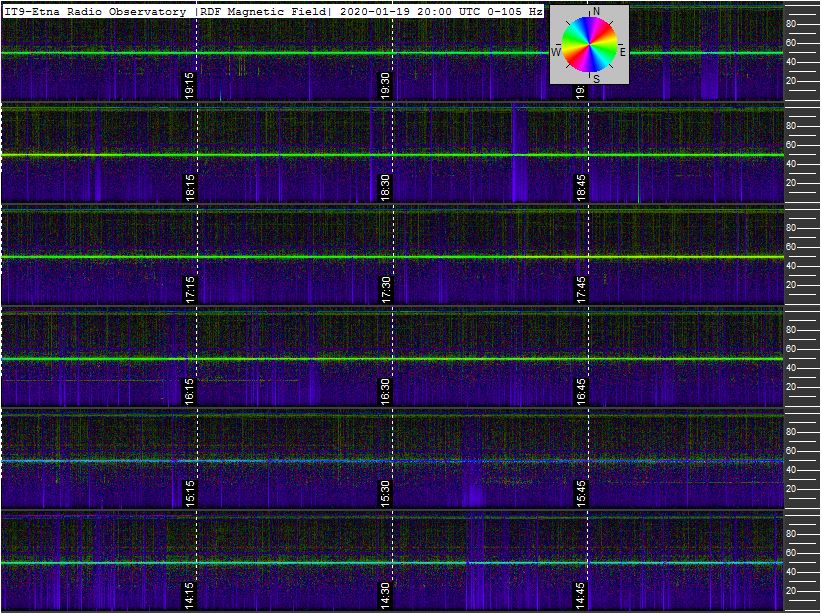The image size is (821, 614).
Task: Click the 40 frequency label in the 14:15 strip
Action: (792, 572)
